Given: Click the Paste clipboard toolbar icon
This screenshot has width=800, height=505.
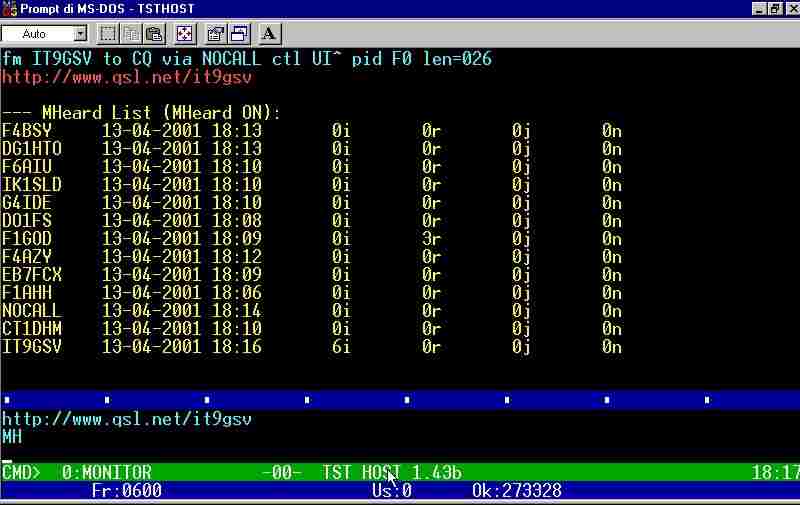Looking at the screenshot, I should pyautogui.click(x=154, y=34).
